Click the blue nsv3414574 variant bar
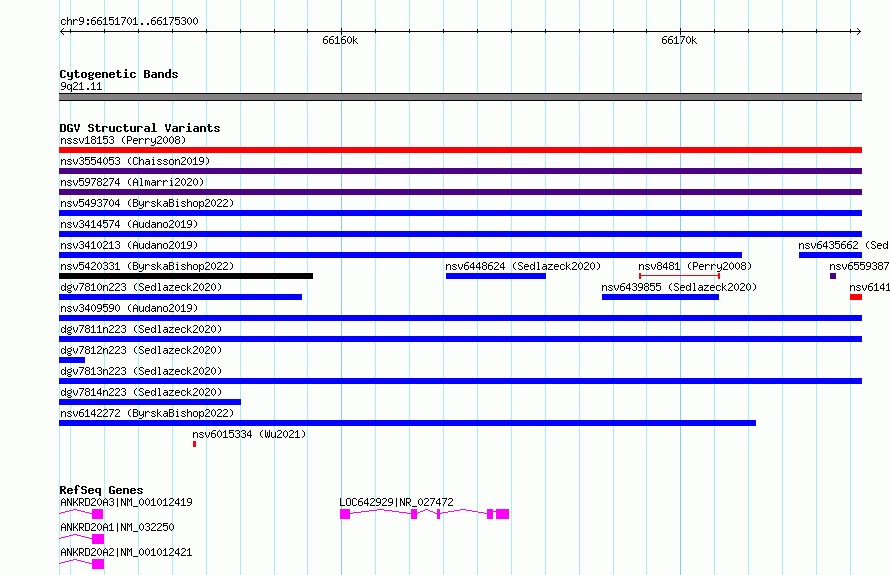This screenshot has width=890, height=575. [x=460, y=234]
